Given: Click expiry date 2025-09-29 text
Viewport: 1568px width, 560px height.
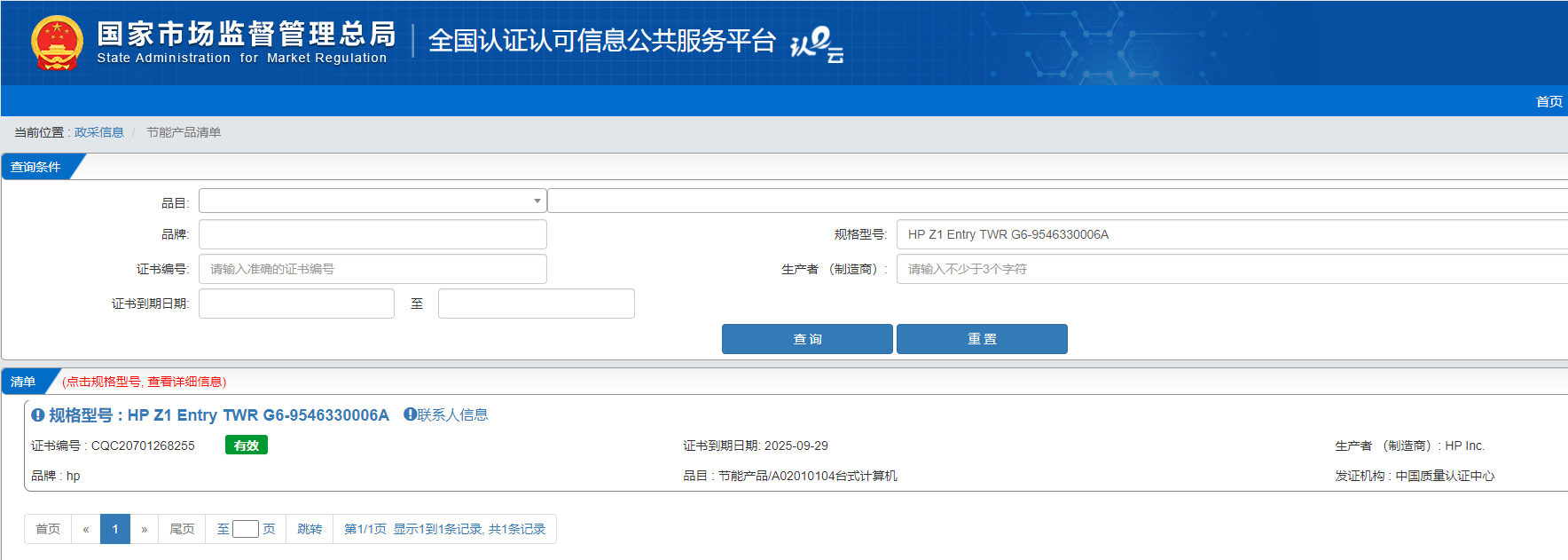Looking at the screenshot, I should click(796, 446).
